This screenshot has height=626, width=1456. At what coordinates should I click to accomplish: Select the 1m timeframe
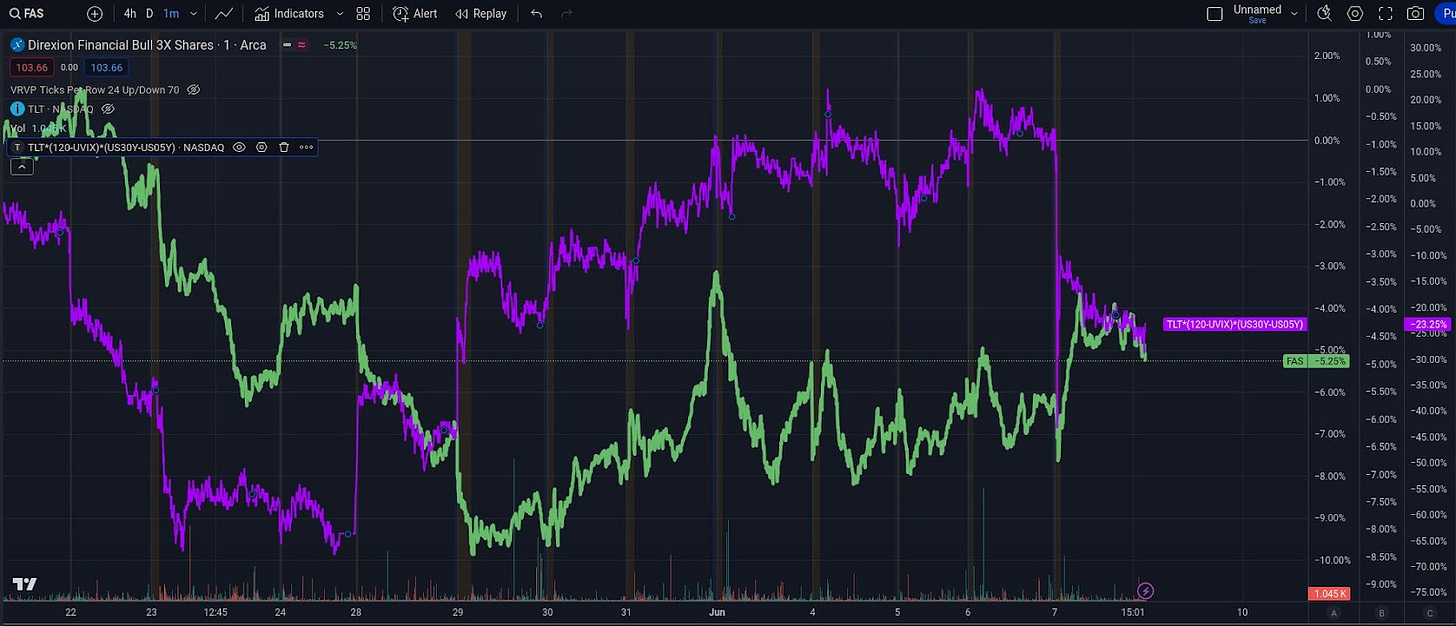pos(171,14)
